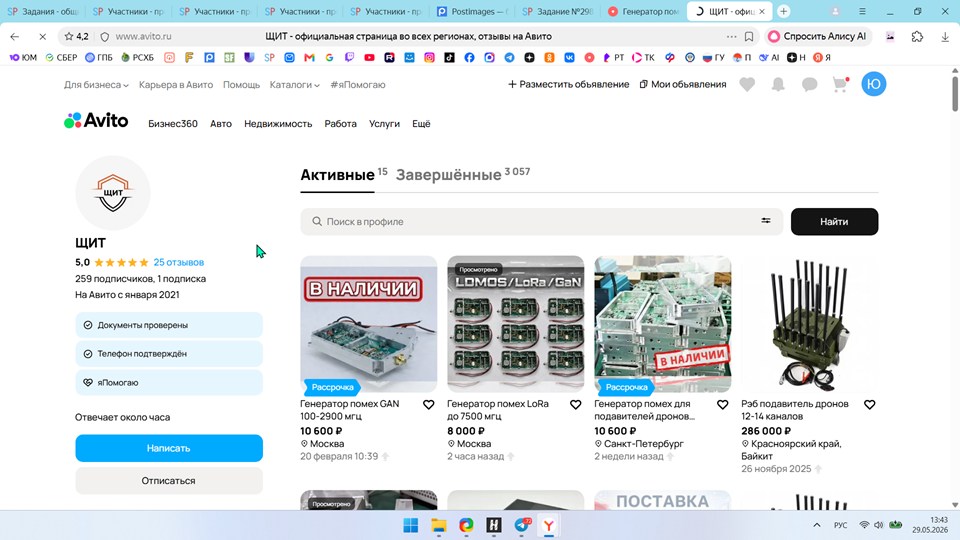Click Отписаться button
The width and height of the screenshot is (960, 540).
pos(169,481)
